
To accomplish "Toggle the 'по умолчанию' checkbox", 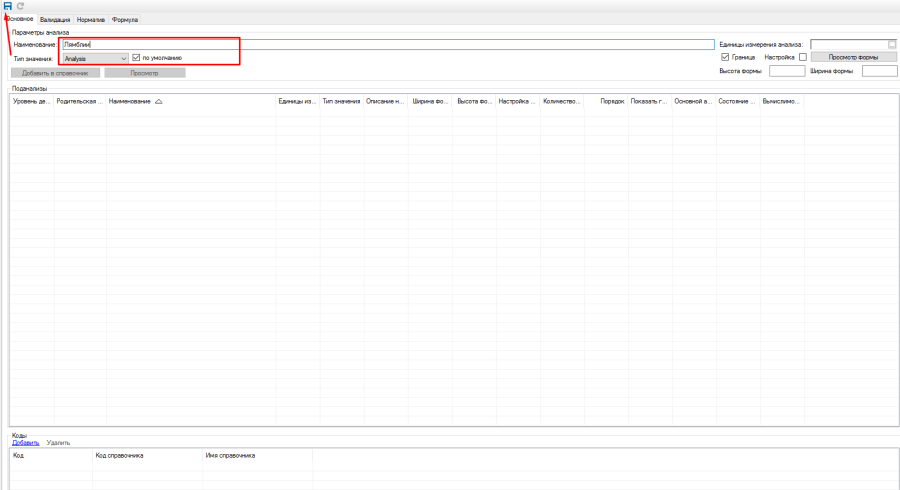I will point(136,57).
